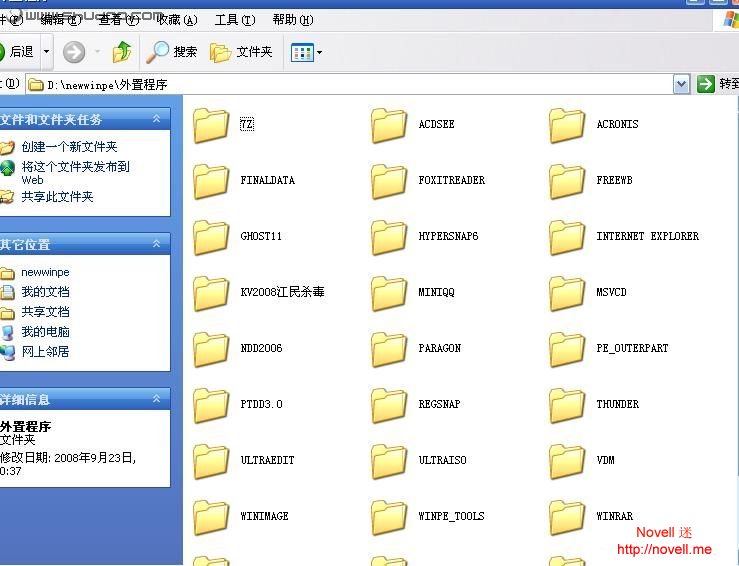Go to newwinpe in other places
The image size is (739, 566).
45,272
